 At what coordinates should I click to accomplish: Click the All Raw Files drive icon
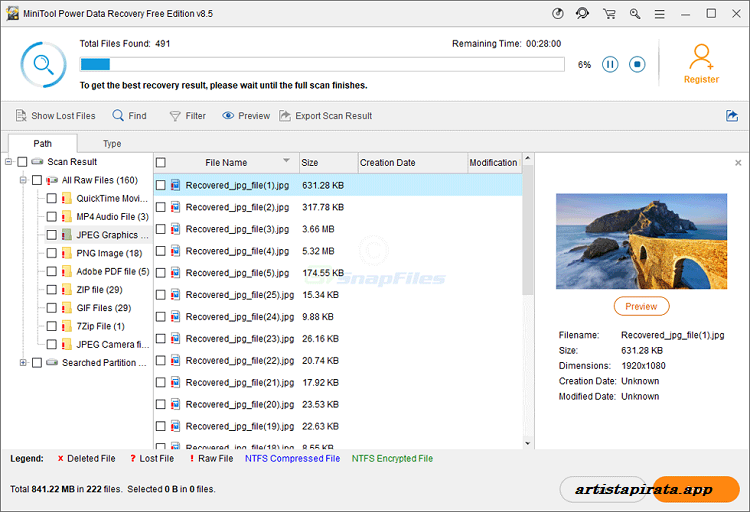[52, 180]
